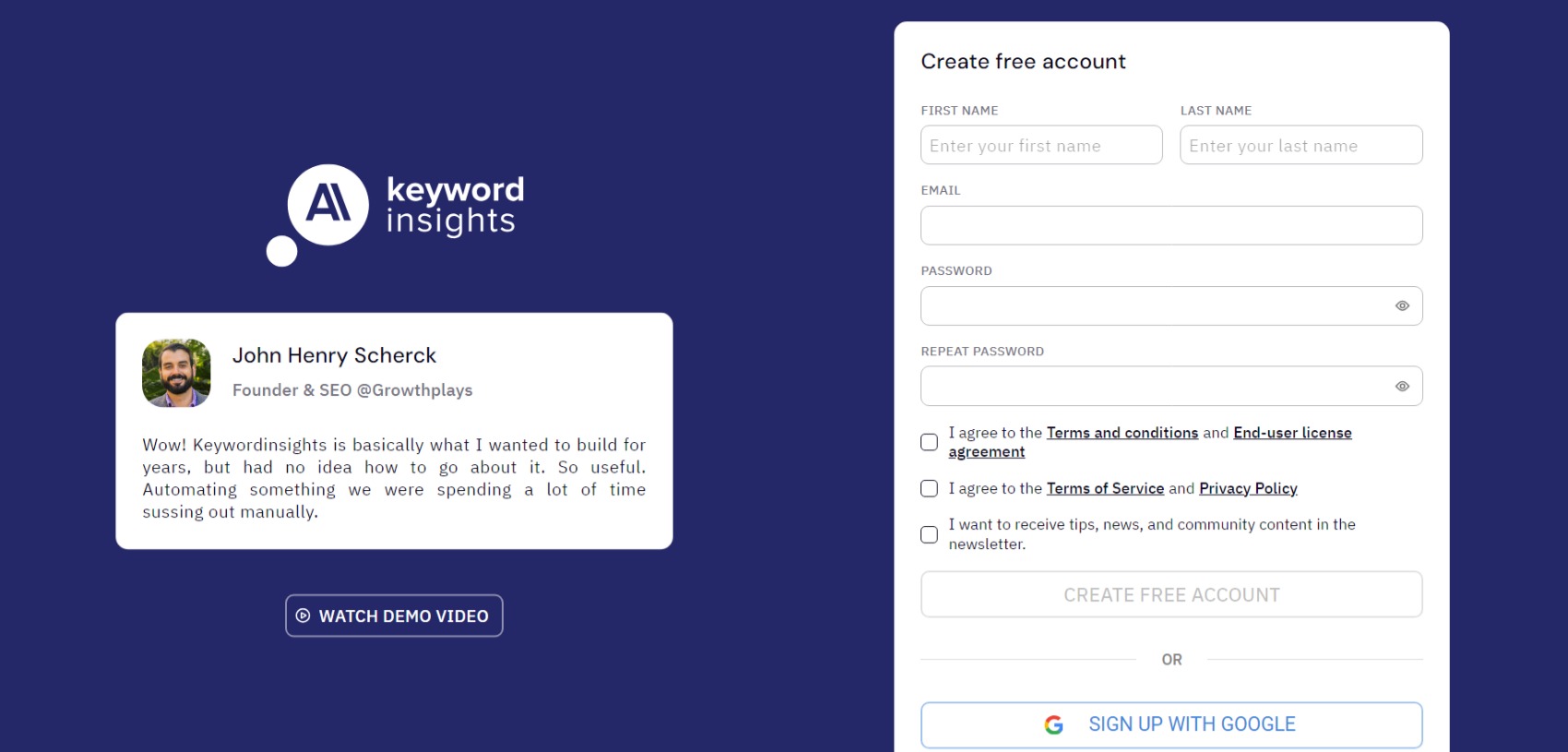Click John Henry Scherck's profile photo

[x=175, y=374]
